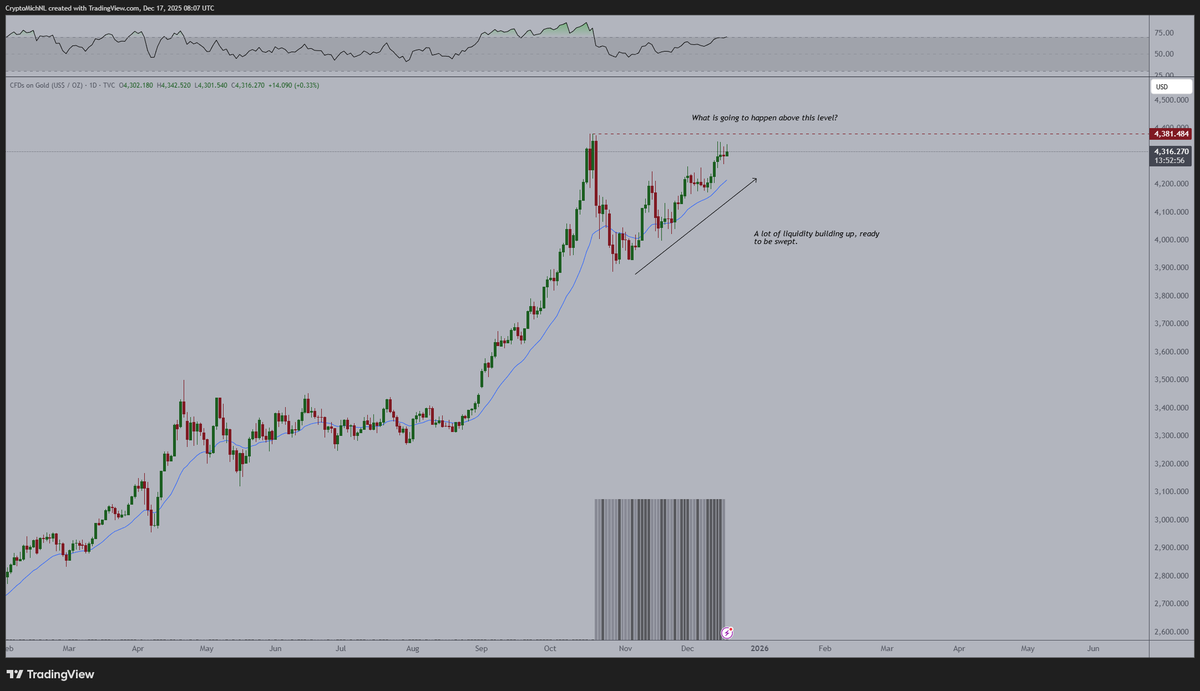
Task: Click the 4,500.000 price axis label
Action: (1170, 100)
